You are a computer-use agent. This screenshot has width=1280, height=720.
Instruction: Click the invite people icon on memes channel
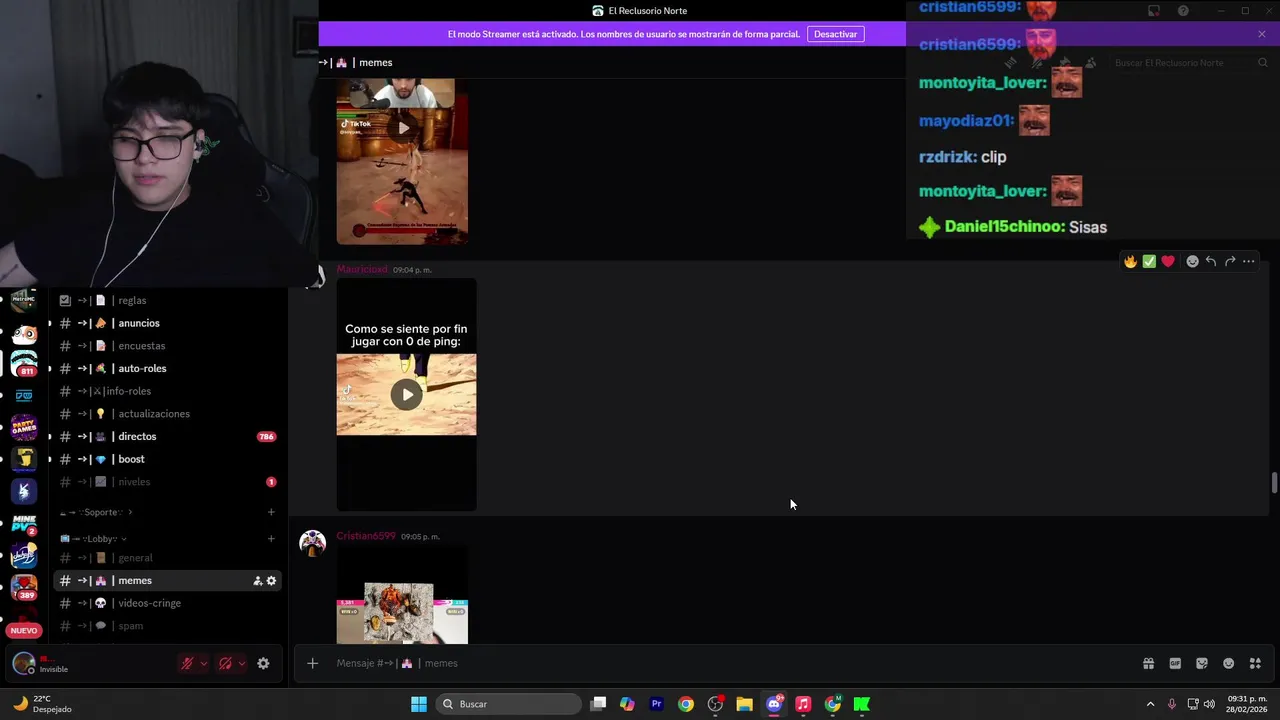(x=257, y=581)
